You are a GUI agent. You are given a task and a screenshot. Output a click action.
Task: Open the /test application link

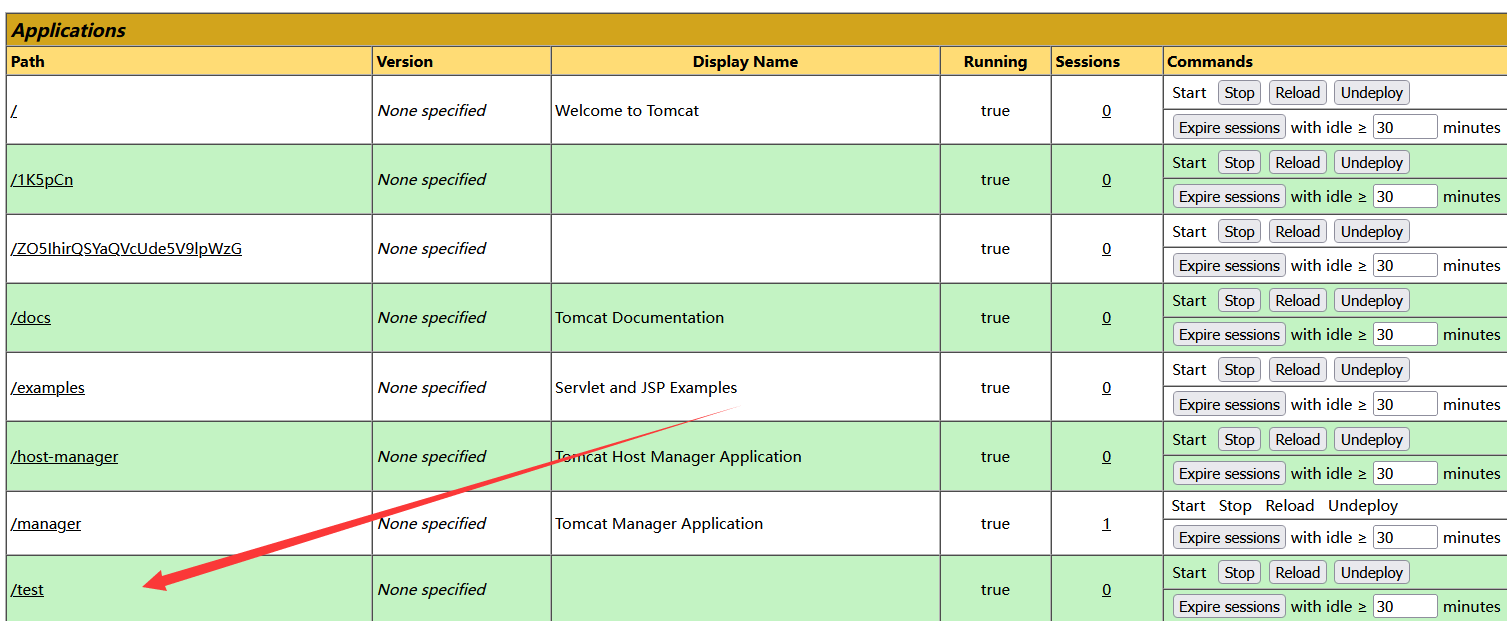tap(28, 590)
